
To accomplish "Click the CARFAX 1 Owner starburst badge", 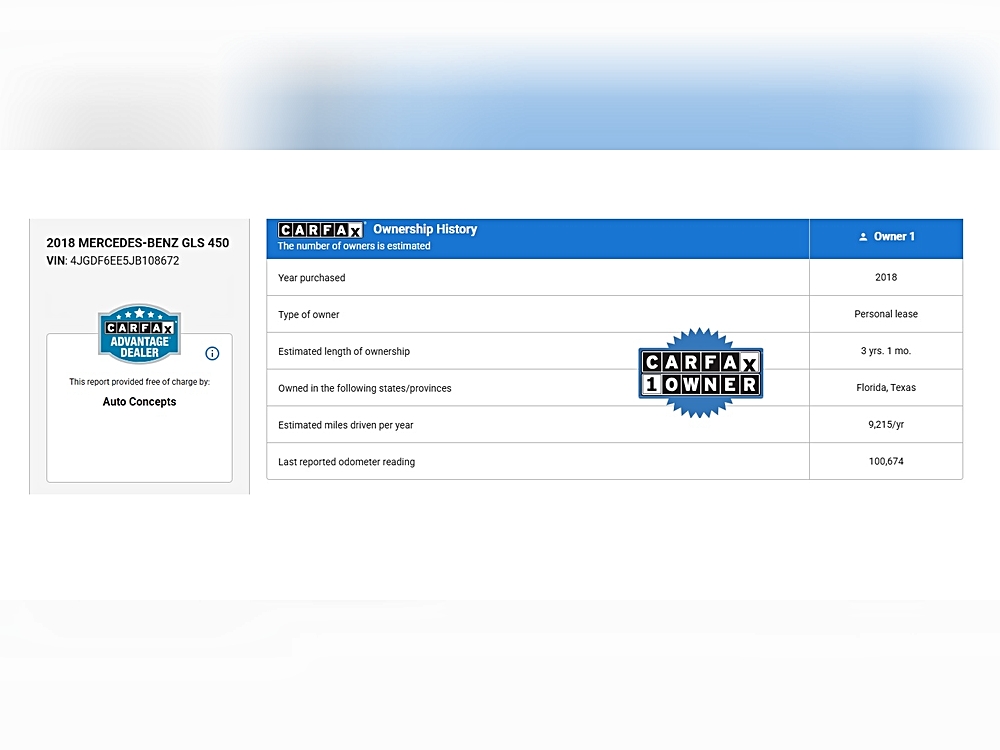I will (x=700, y=373).
